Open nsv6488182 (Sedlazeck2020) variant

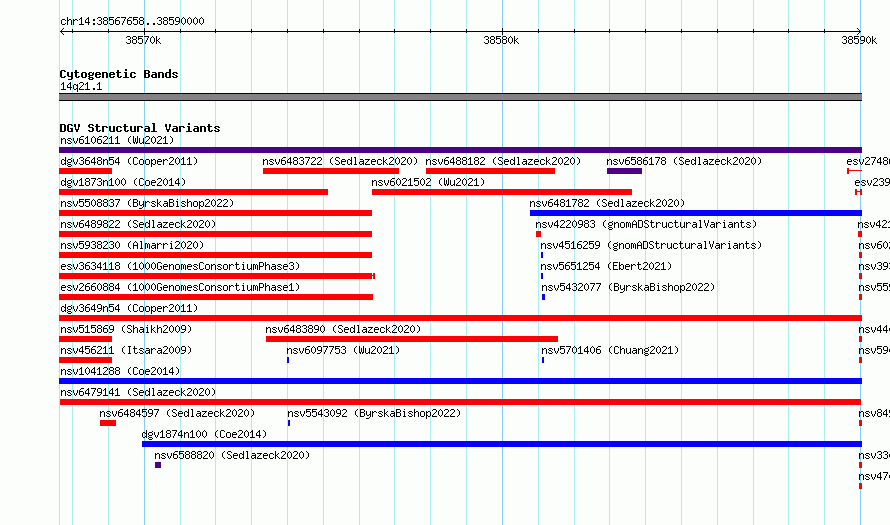503,161
